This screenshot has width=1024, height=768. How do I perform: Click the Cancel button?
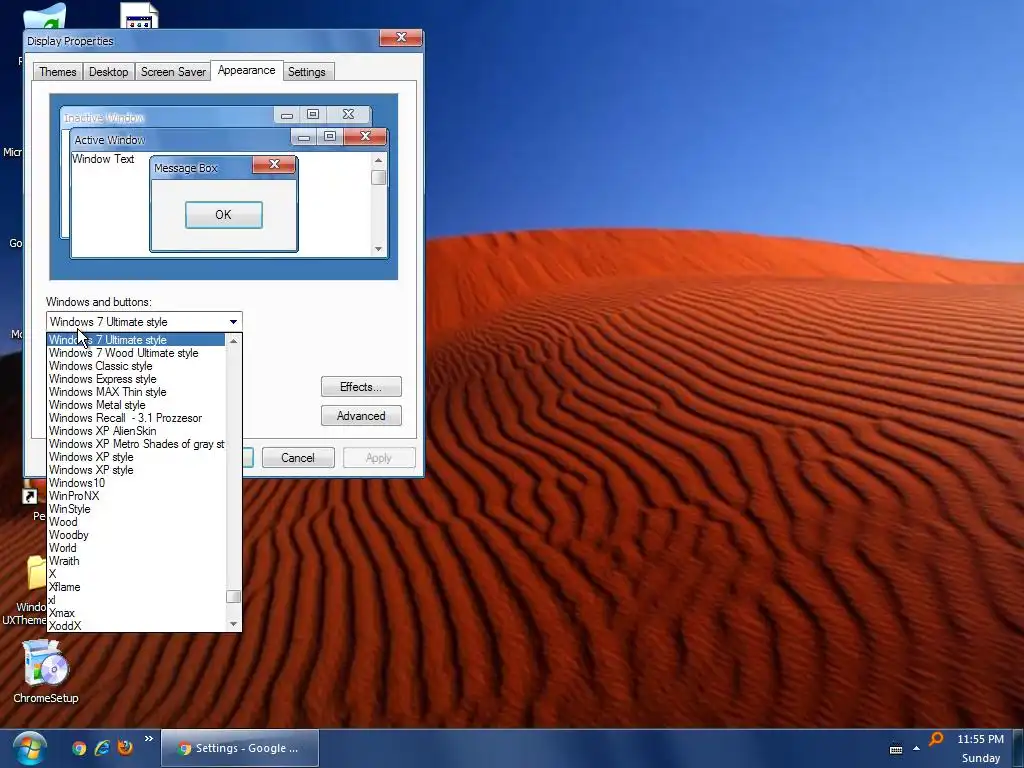(x=298, y=458)
